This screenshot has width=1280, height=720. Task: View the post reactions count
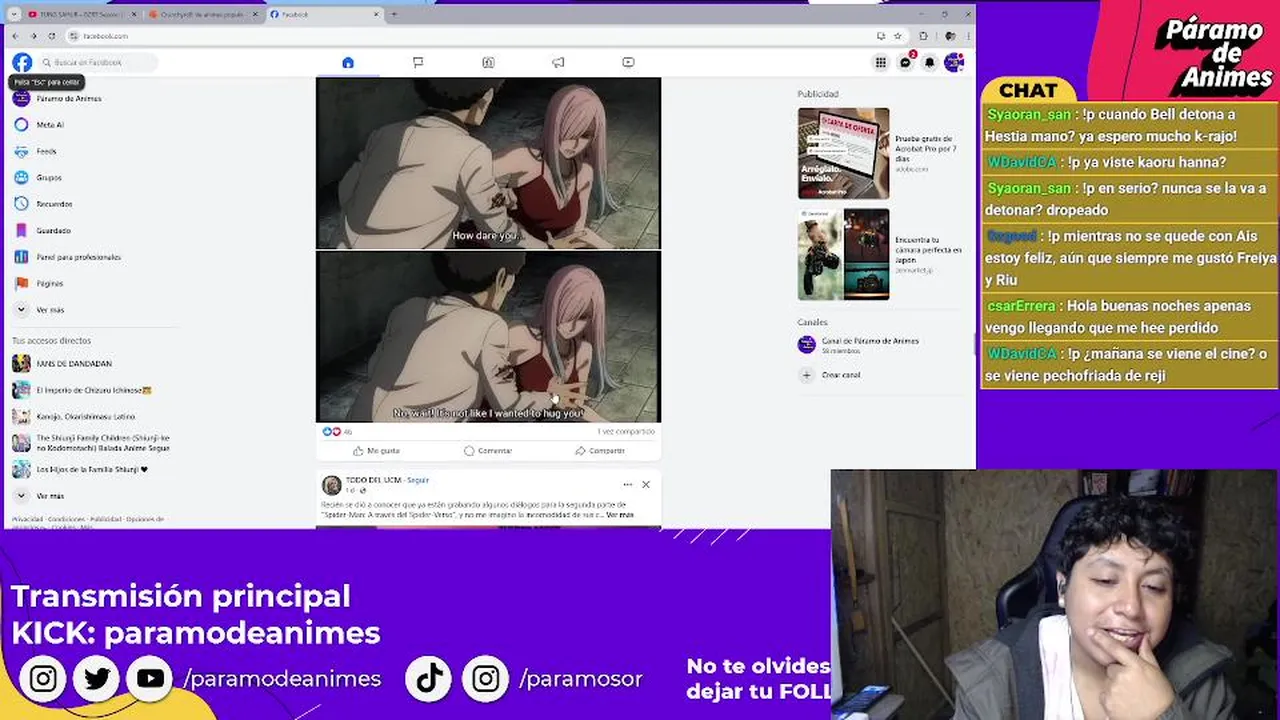[x=337, y=432]
